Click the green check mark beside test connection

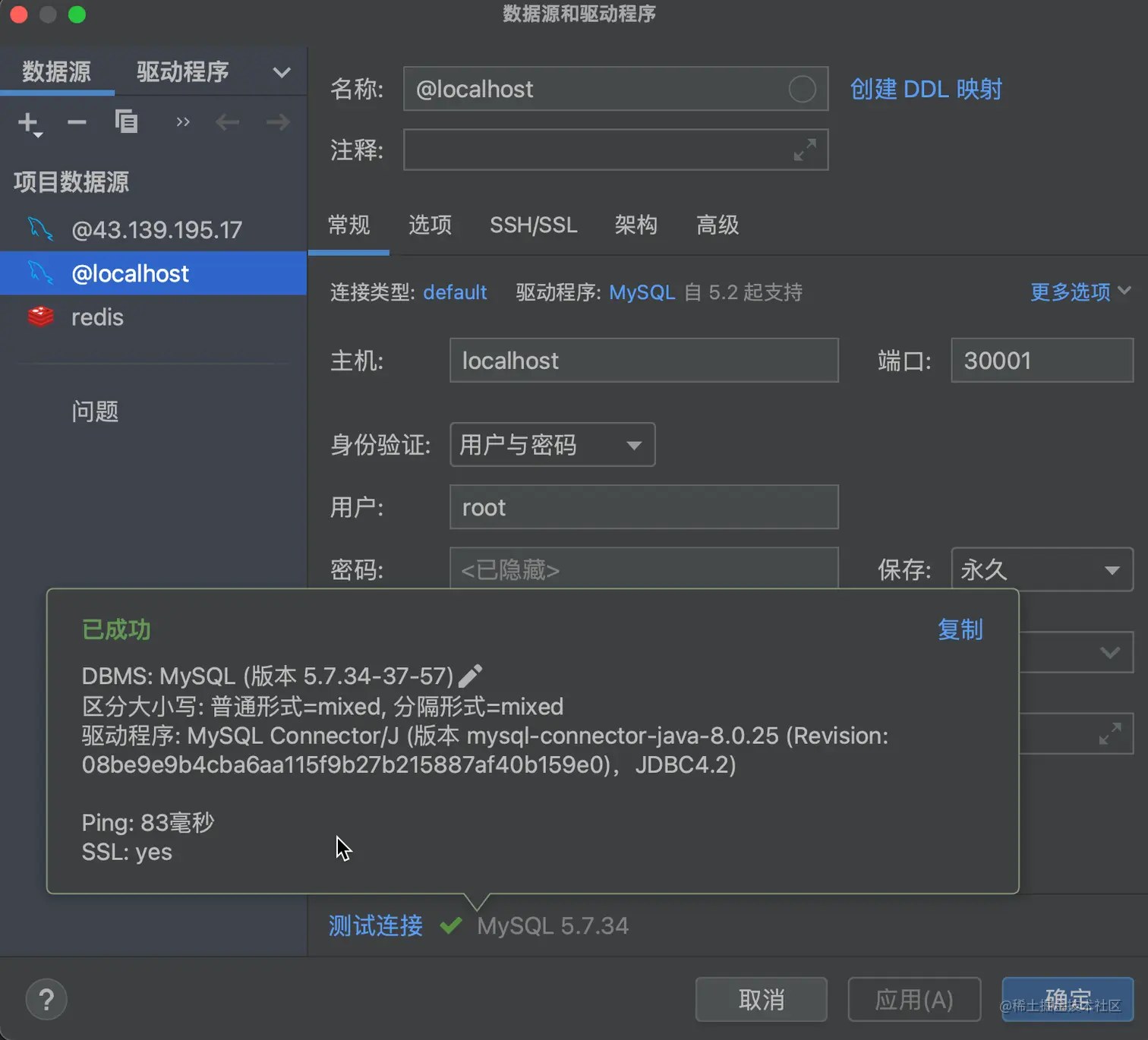(451, 925)
